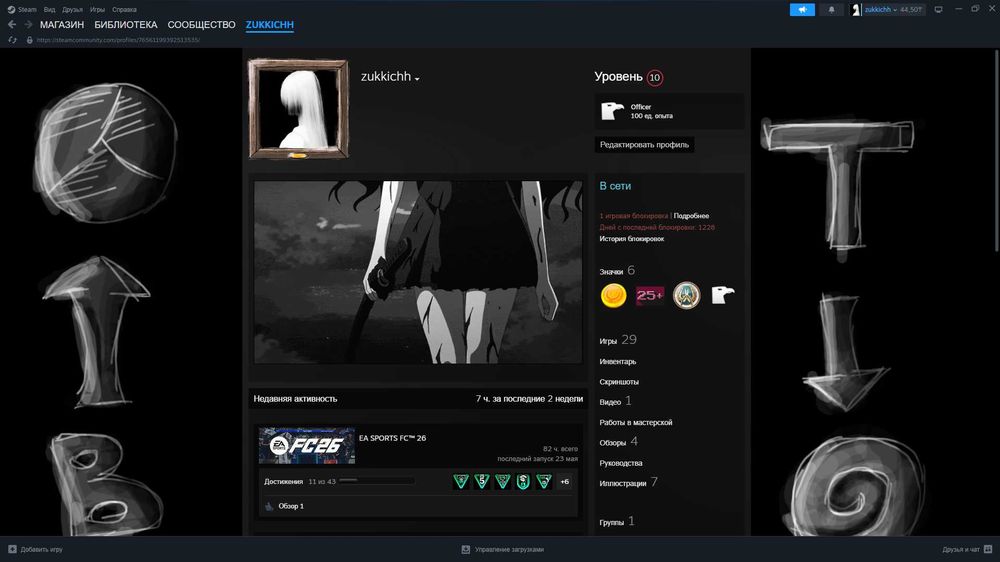The height and width of the screenshot is (562, 1000).
Task: Show the +6 more achievements
Action: coord(564,482)
